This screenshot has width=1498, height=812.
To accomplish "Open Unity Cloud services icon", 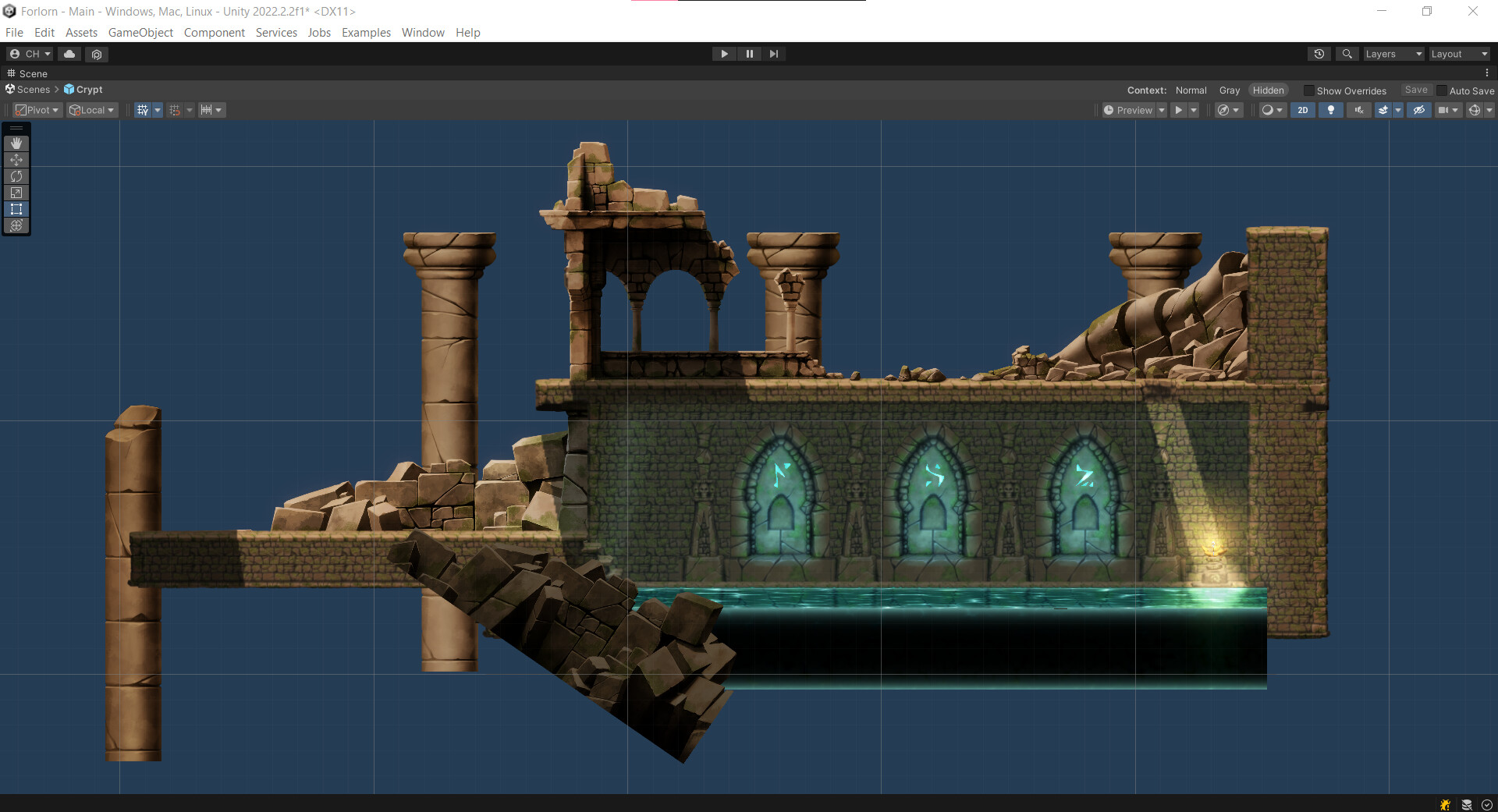I will click(x=69, y=54).
